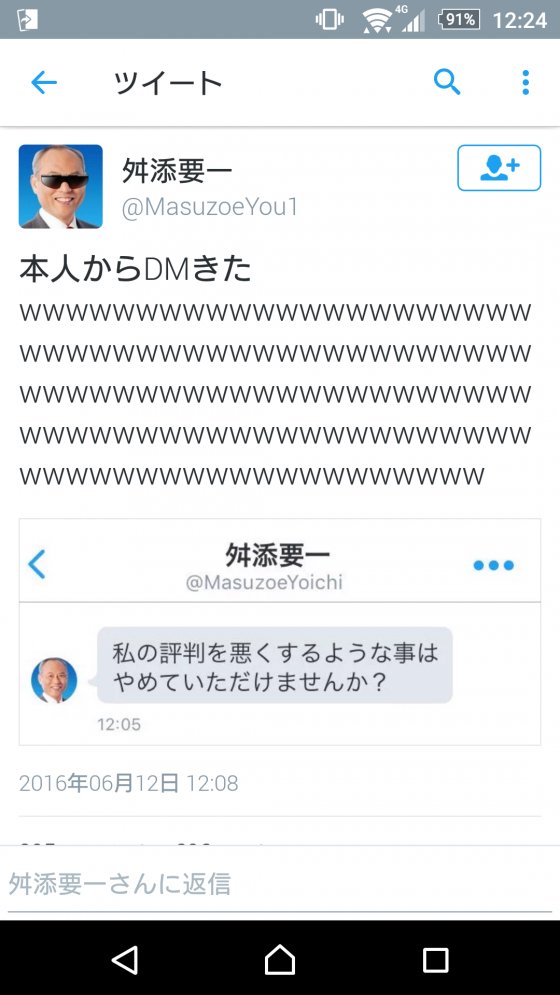Tap the Wi-Fi status bar icon
The height and width of the screenshot is (995, 560).
coord(377,20)
